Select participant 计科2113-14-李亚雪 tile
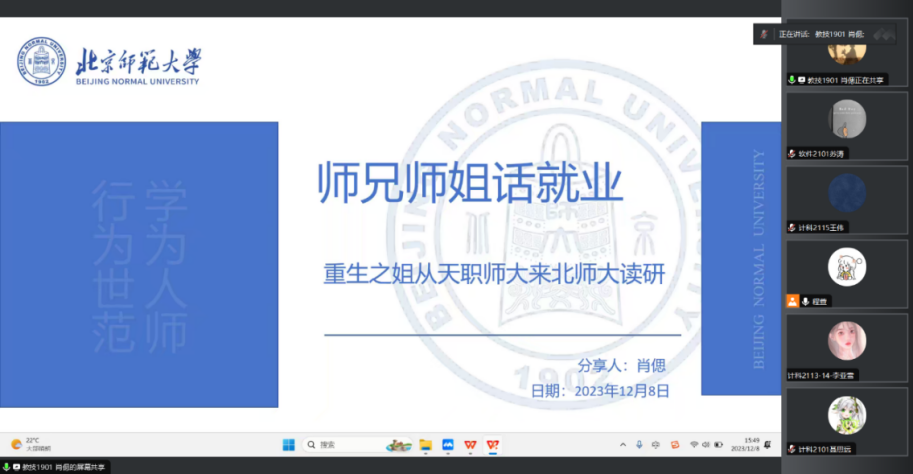This screenshot has width=913, height=474. coord(846,346)
